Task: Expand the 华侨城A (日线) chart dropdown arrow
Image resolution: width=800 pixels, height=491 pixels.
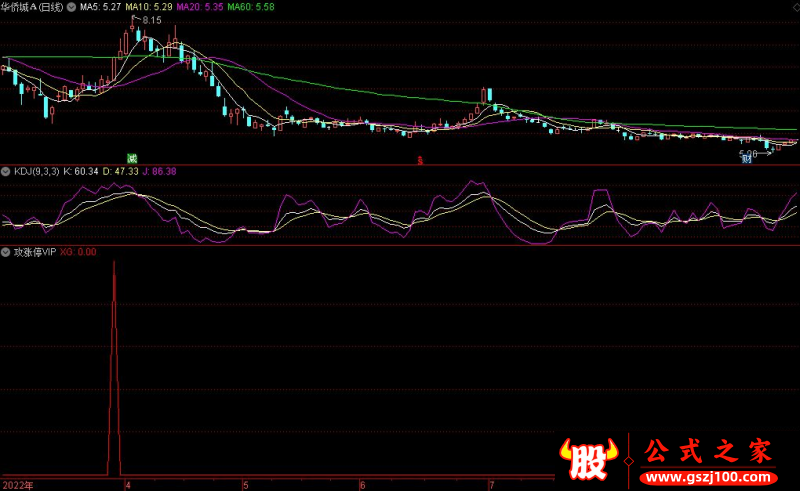Action: [72, 7]
